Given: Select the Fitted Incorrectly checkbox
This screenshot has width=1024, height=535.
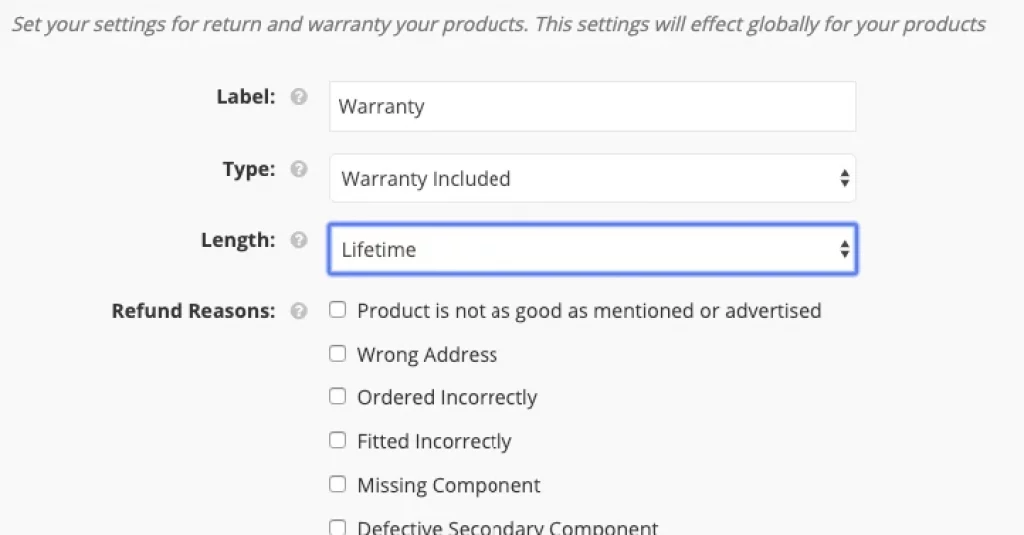Looking at the screenshot, I should (338, 440).
